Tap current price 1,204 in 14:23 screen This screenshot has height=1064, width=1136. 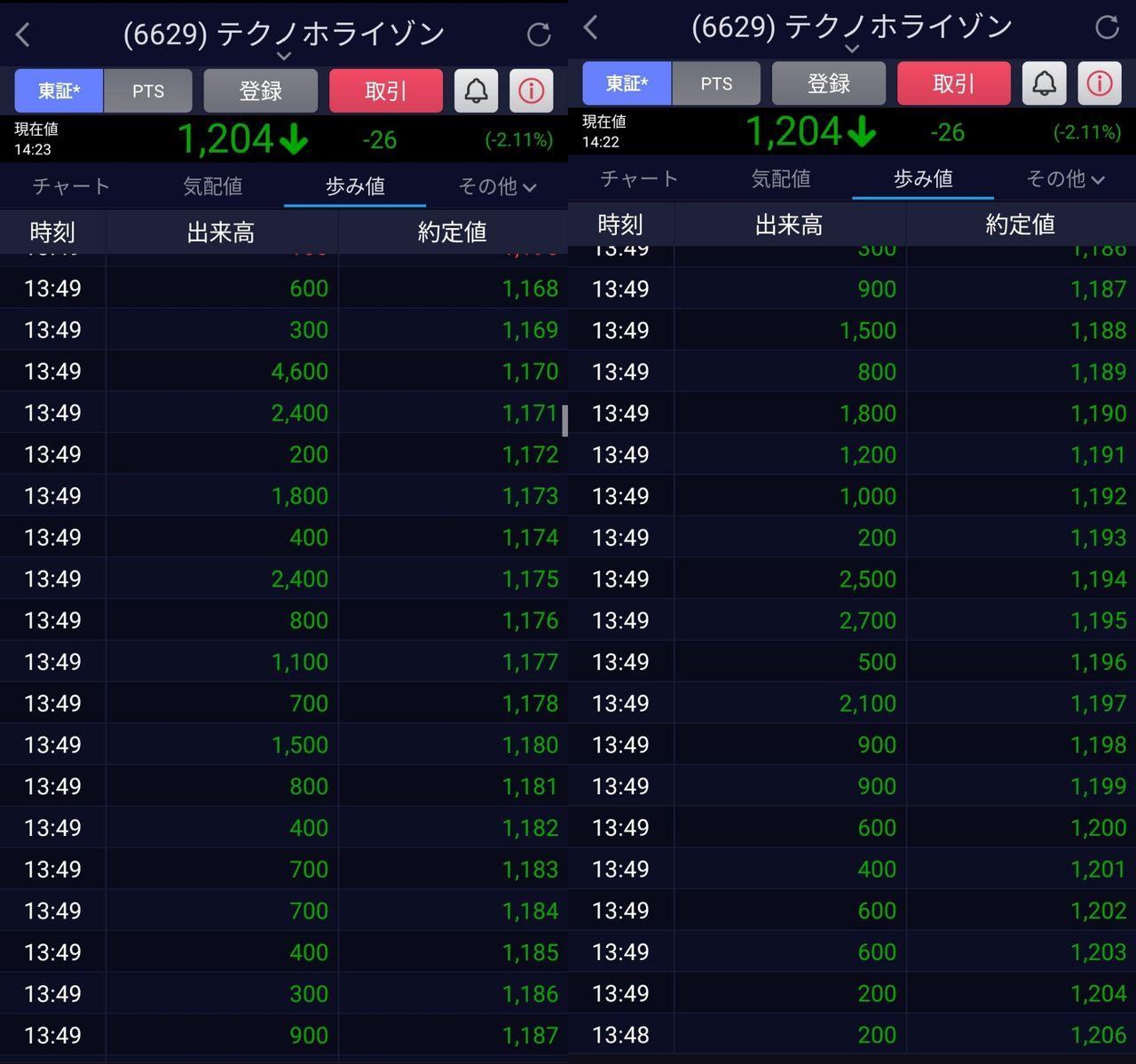(225, 139)
